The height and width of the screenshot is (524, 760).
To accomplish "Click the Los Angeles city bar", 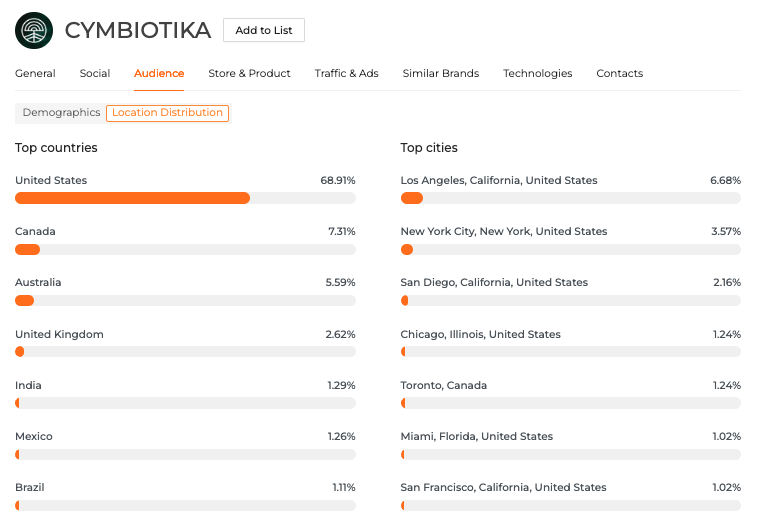I will [570, 198].
